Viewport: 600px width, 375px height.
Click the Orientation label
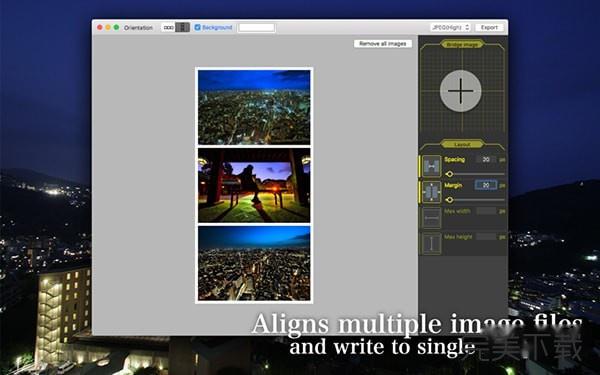138,28
